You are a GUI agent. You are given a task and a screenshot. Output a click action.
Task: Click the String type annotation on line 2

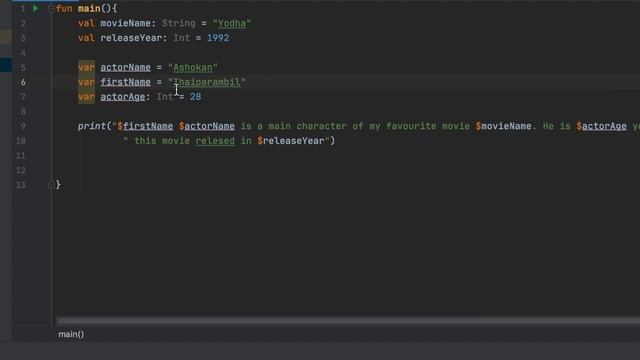click(x=179, y=23)
